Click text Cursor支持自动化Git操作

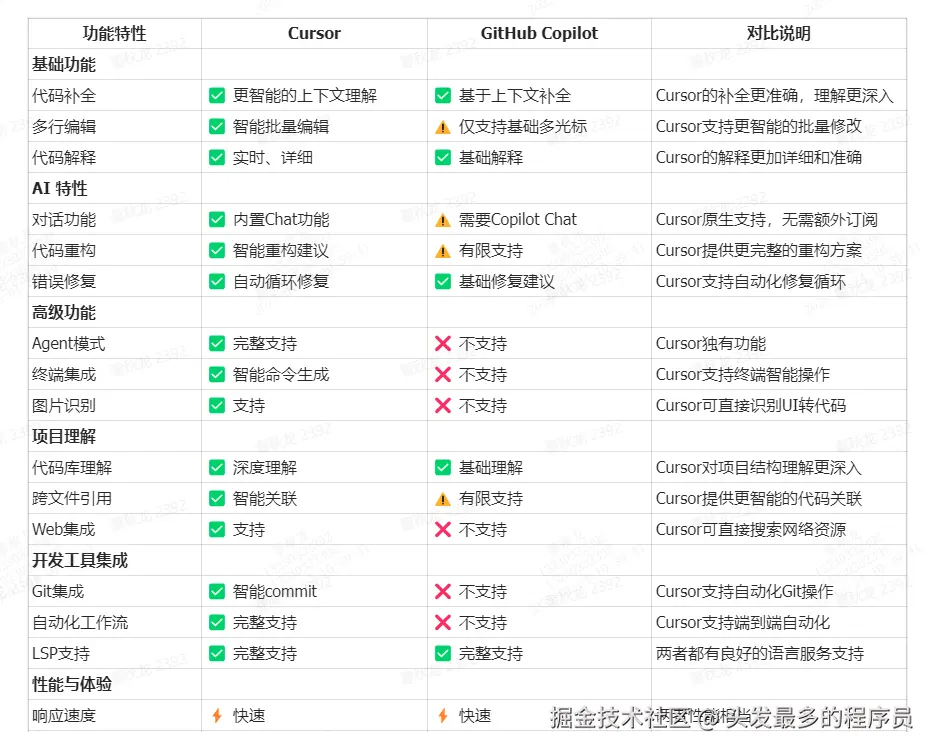745,592
